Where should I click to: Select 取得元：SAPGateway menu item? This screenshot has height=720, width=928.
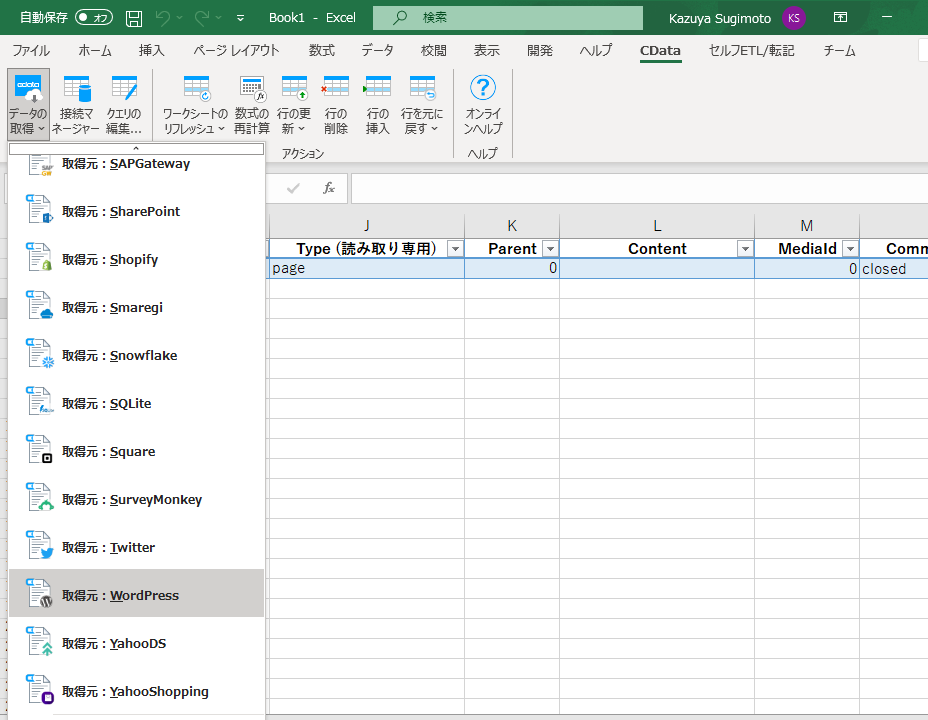[137, 164]
